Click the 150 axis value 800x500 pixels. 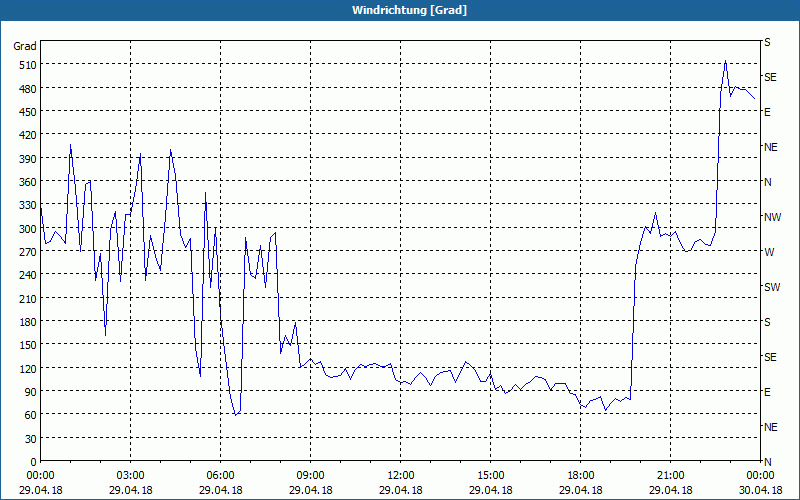coord(28,345)
